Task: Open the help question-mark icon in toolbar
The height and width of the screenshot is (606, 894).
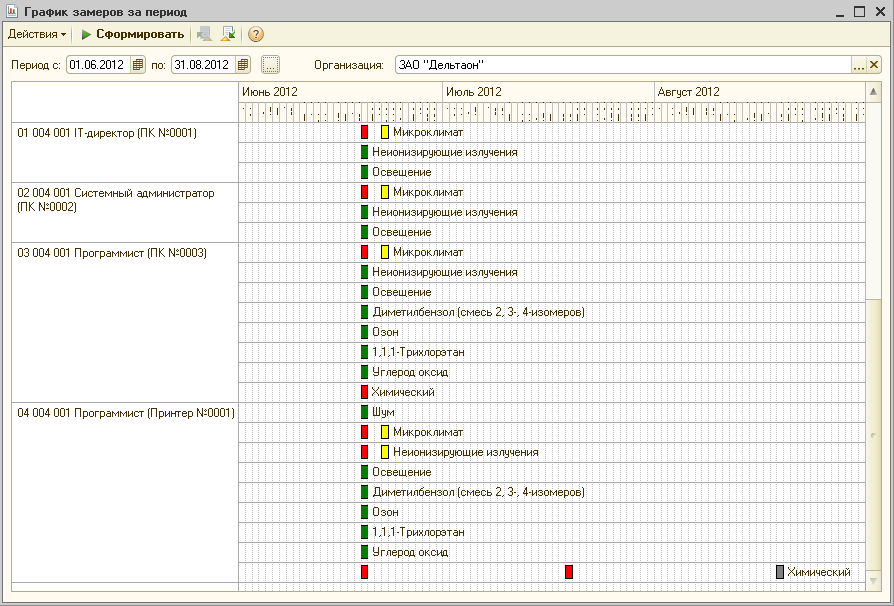Action: [x=256, y=34]
